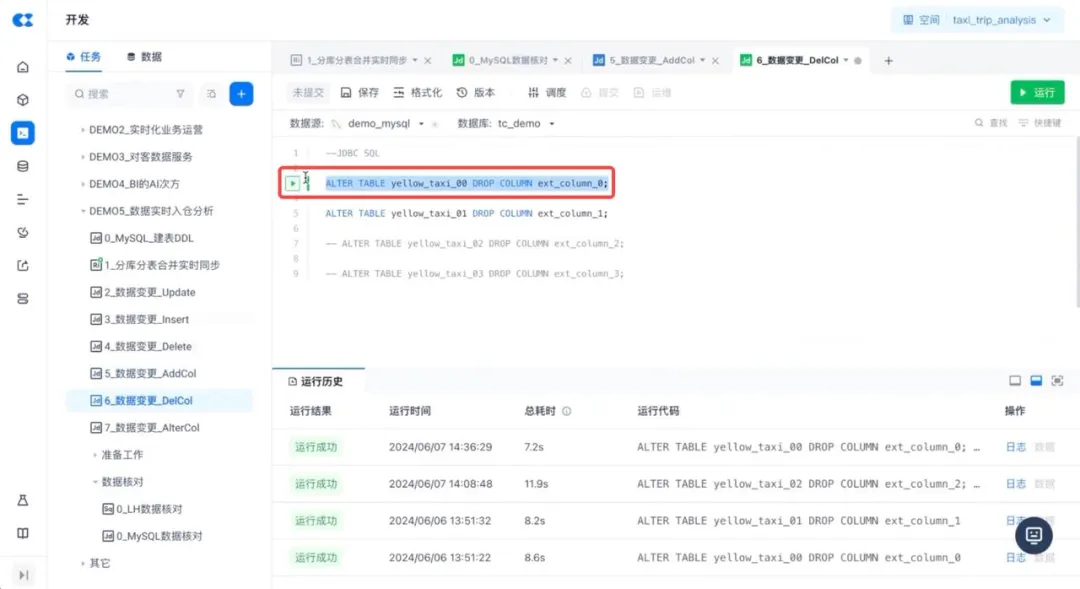1080x589 pixels.
Task: Open the chat assistant floating icon
Action: 1034,535
